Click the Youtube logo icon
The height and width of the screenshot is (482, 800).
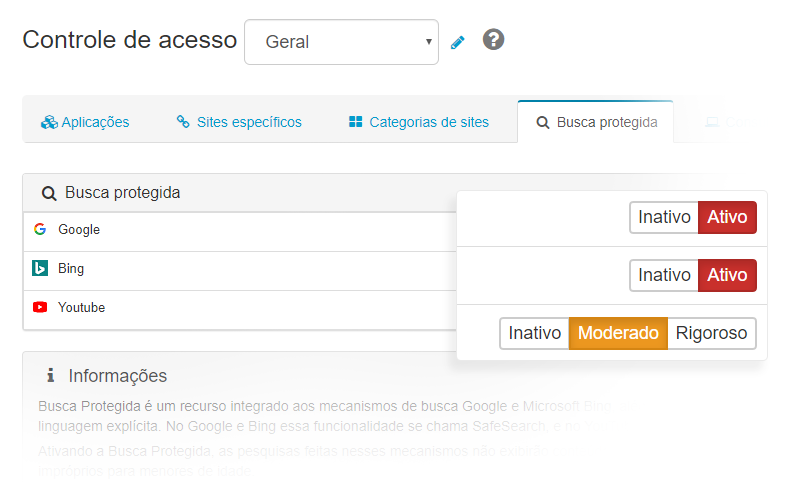click(x=40, y=308)
